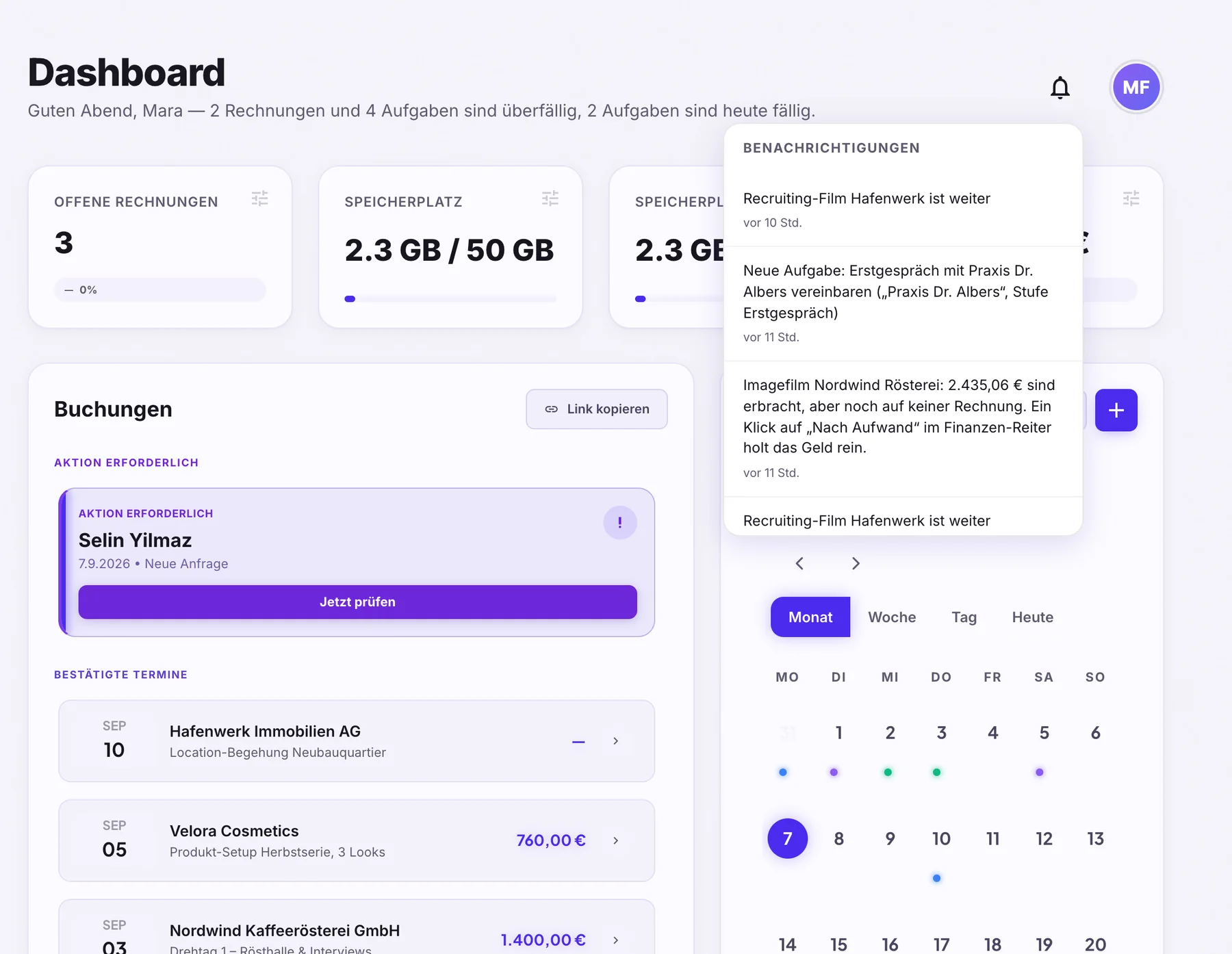Image resolution: width=1232 pixels, height=954 pixels.
Task: Click settings icon on rightmost stats card
Action: pos(1131,198)
